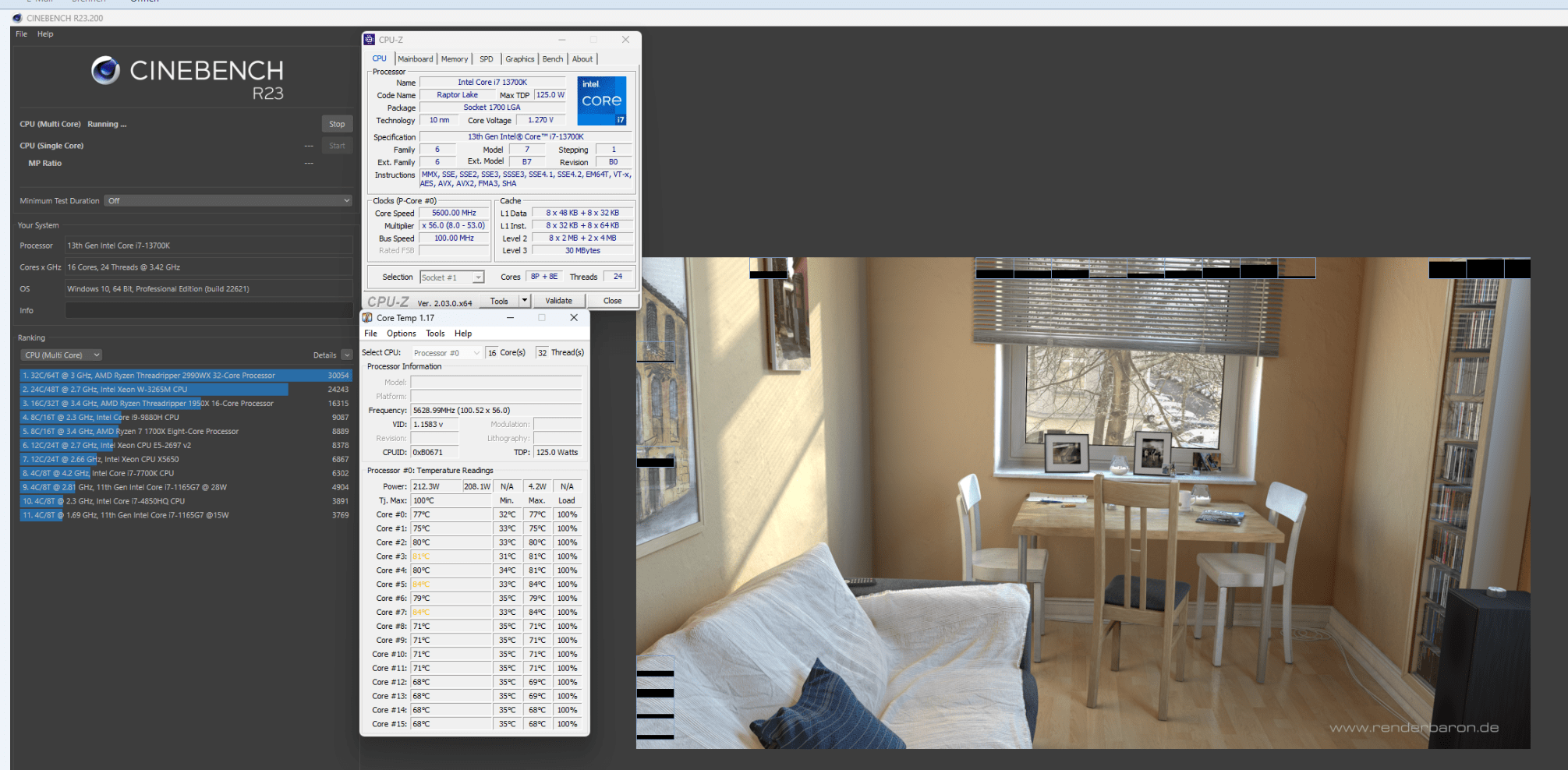Switch to the Mainboard tab in CPU-Z
The height and width of the screenshot is (770, 1568).
[416, 59]
